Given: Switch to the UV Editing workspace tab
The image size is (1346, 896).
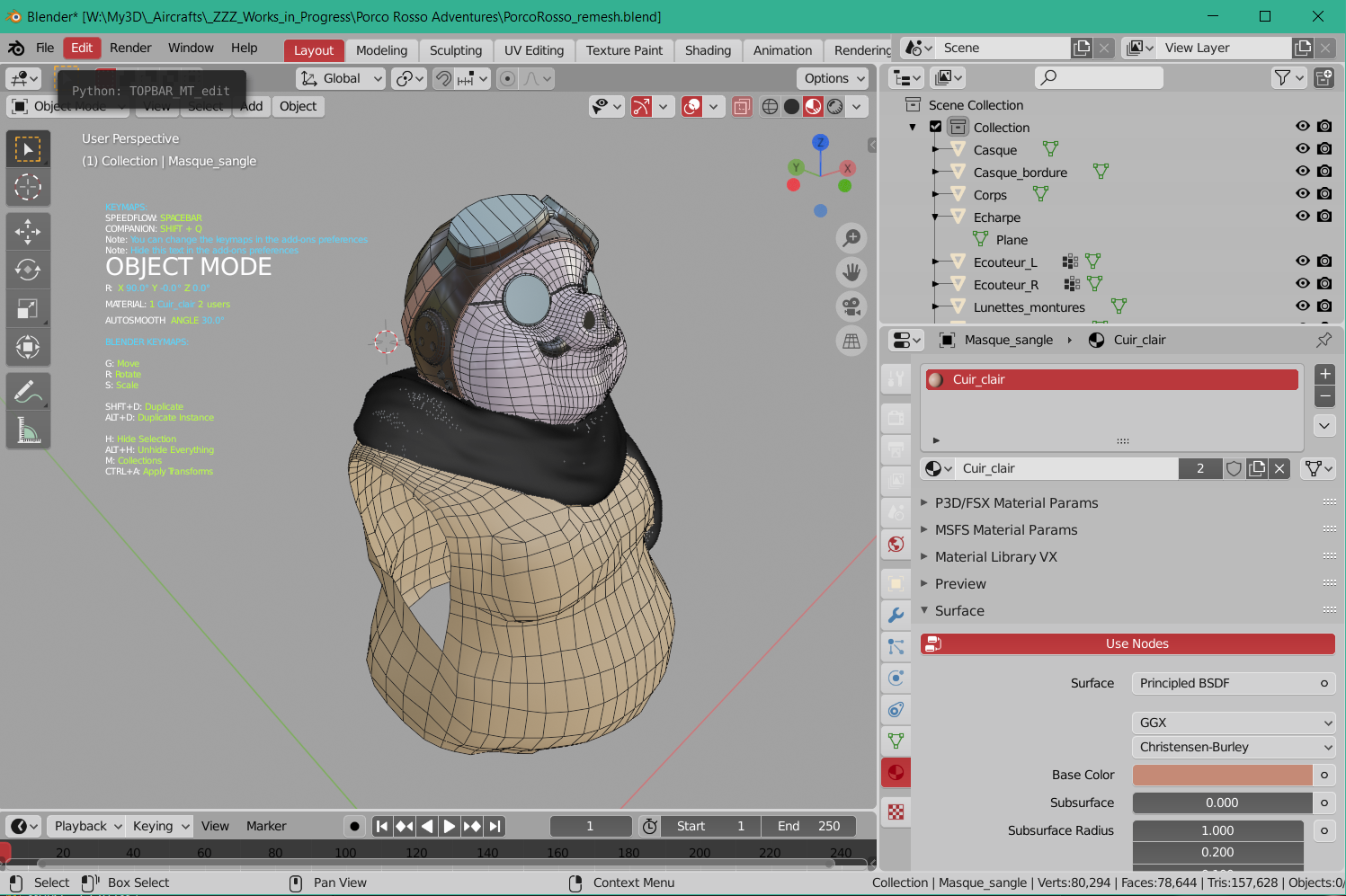Looking at the screenshot, I should tap(534, 50).
